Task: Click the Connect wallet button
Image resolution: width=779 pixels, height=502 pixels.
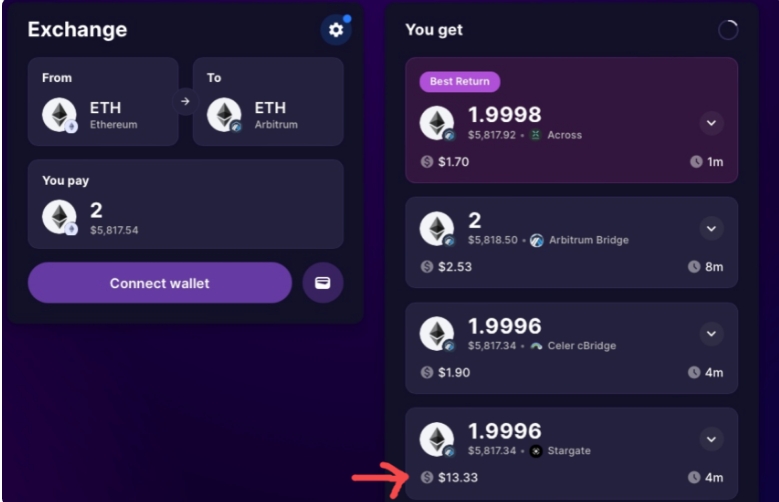Action: 159,283
